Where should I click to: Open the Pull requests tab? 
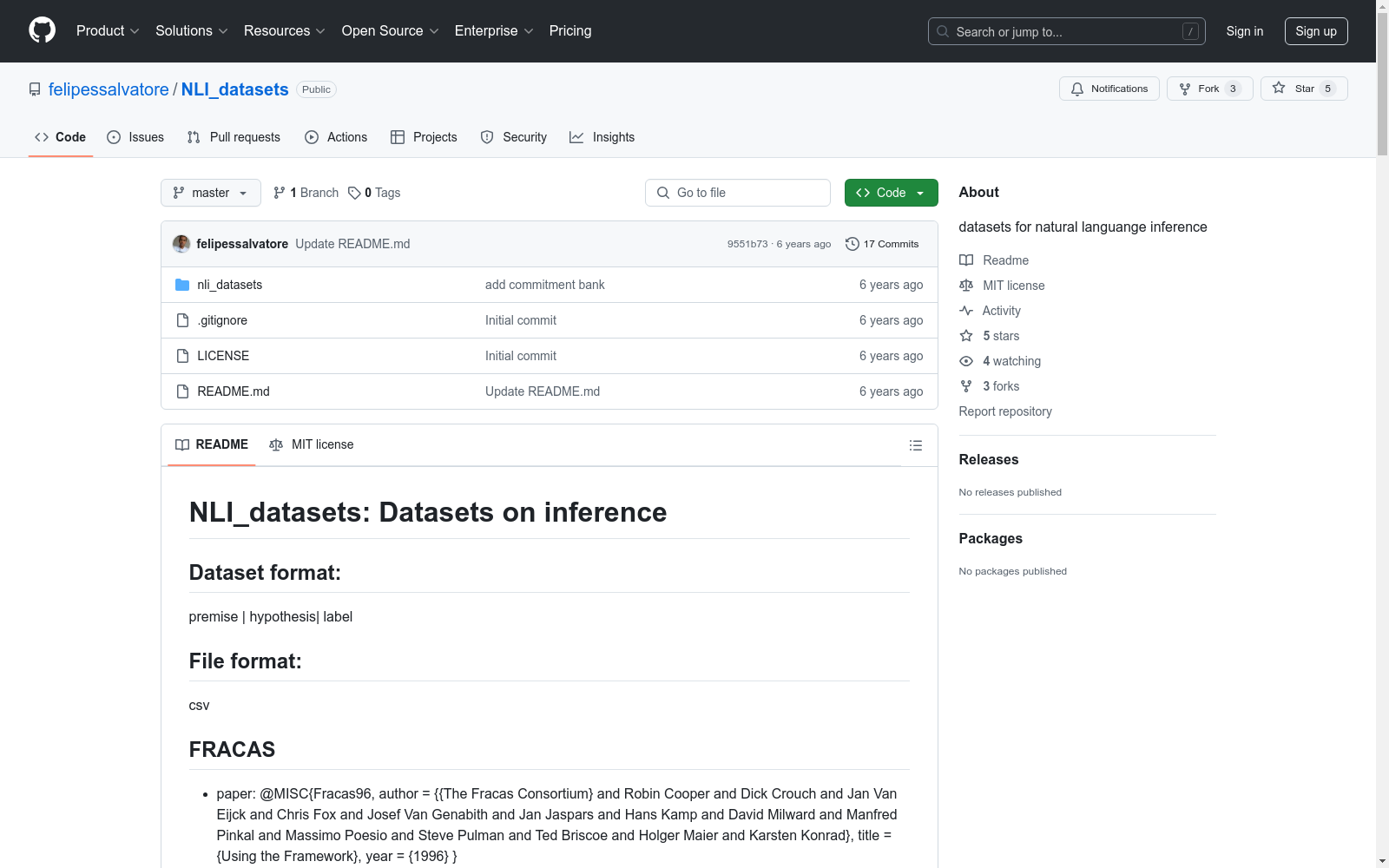point(234,137)
